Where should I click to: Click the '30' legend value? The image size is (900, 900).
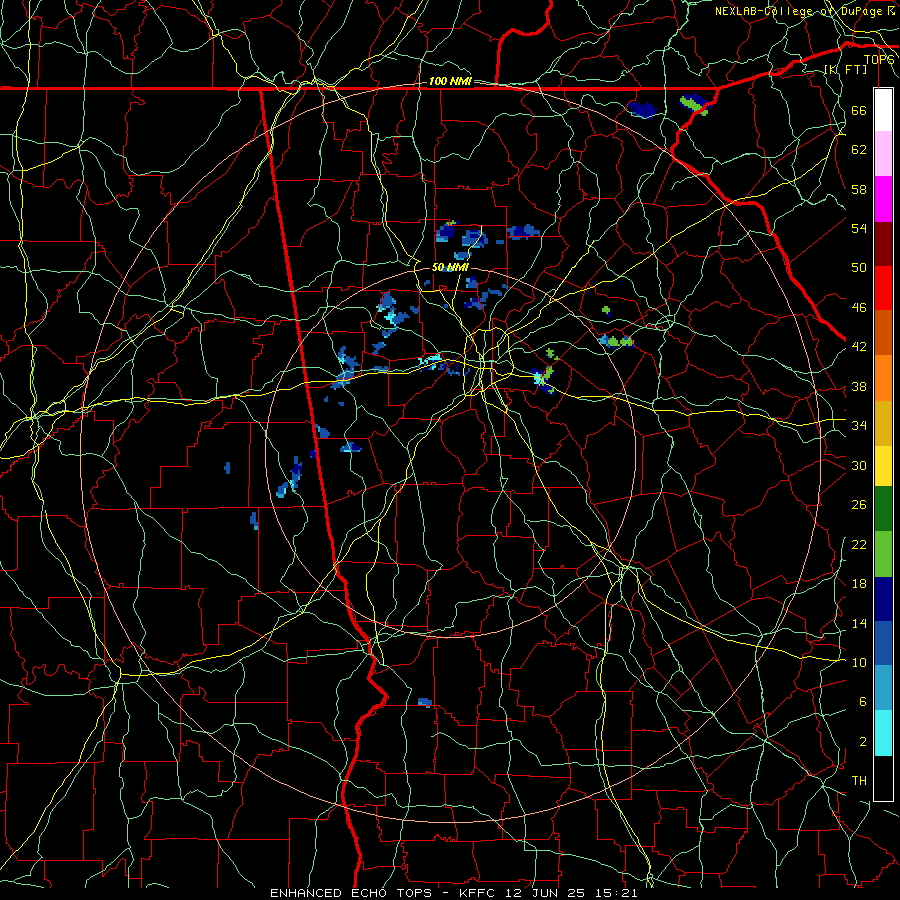click(x=859, y=465)
